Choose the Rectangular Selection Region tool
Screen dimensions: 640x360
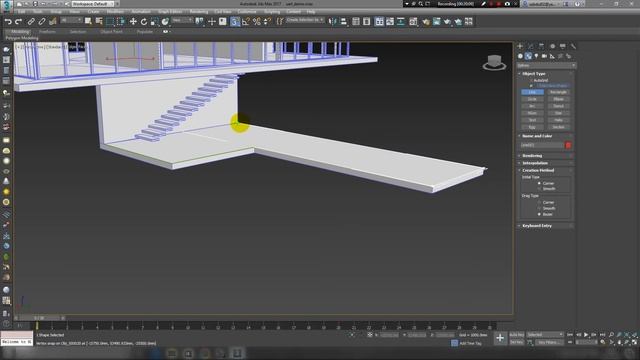(x=110, y=21)
